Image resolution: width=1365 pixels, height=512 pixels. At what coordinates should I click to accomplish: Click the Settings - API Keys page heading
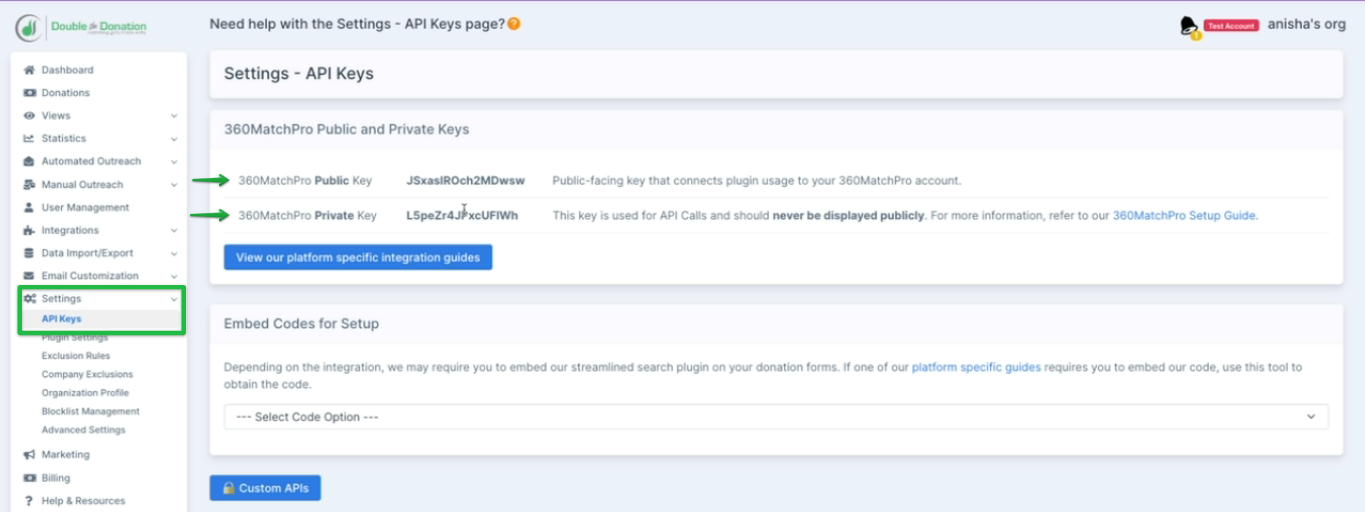[x=298, y=74]
